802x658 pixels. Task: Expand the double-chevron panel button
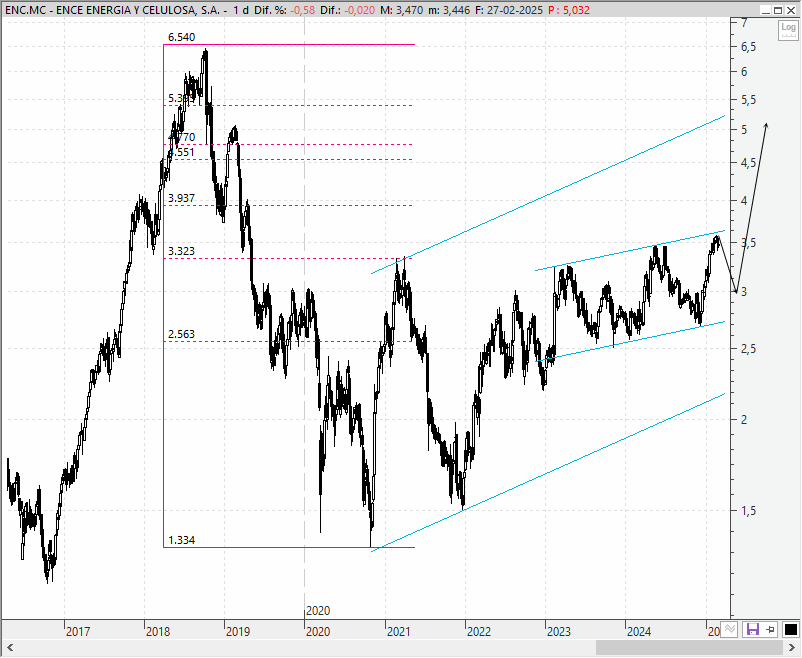click(730, 629)
